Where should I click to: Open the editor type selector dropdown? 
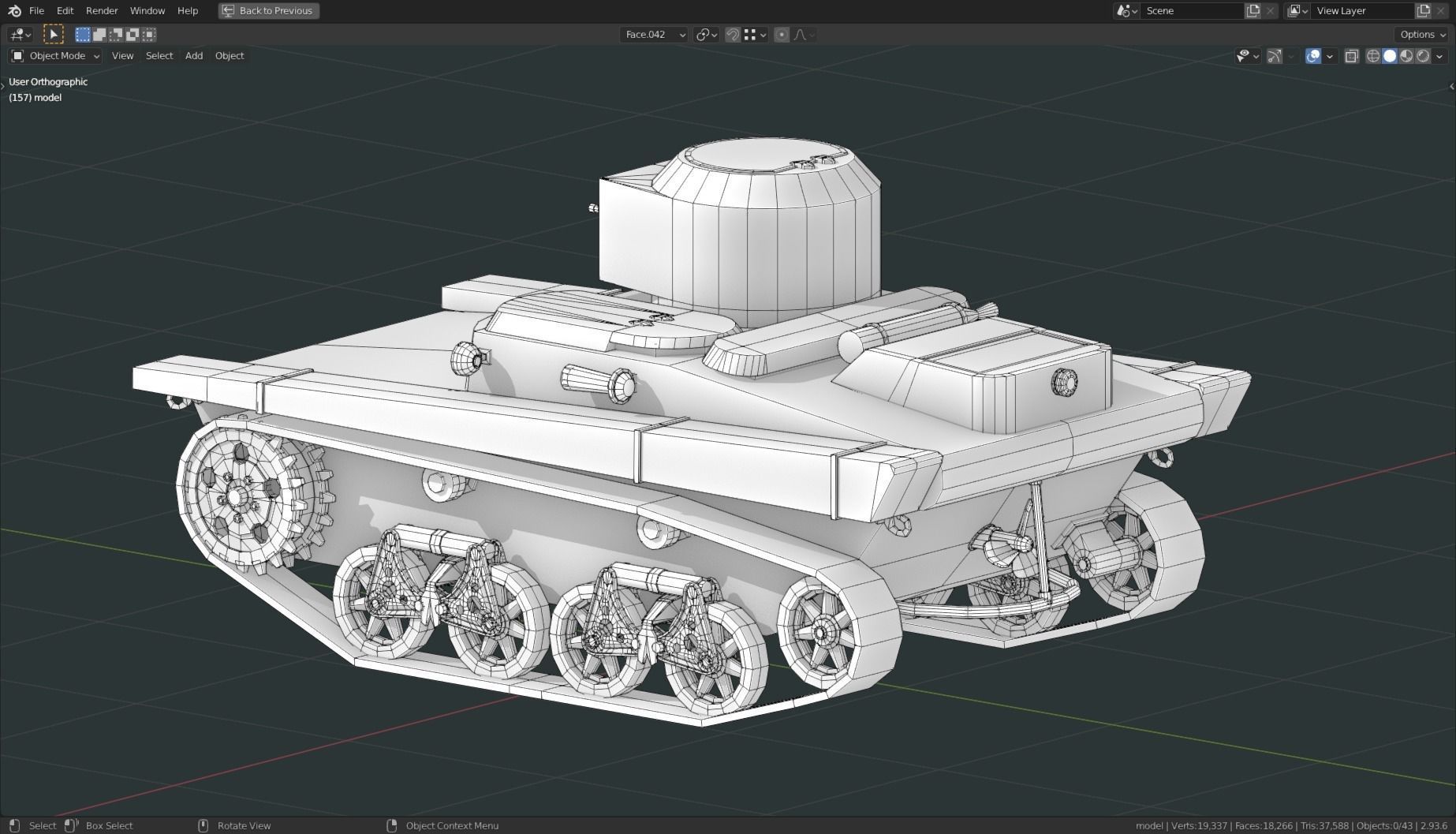tap(20, 35)
